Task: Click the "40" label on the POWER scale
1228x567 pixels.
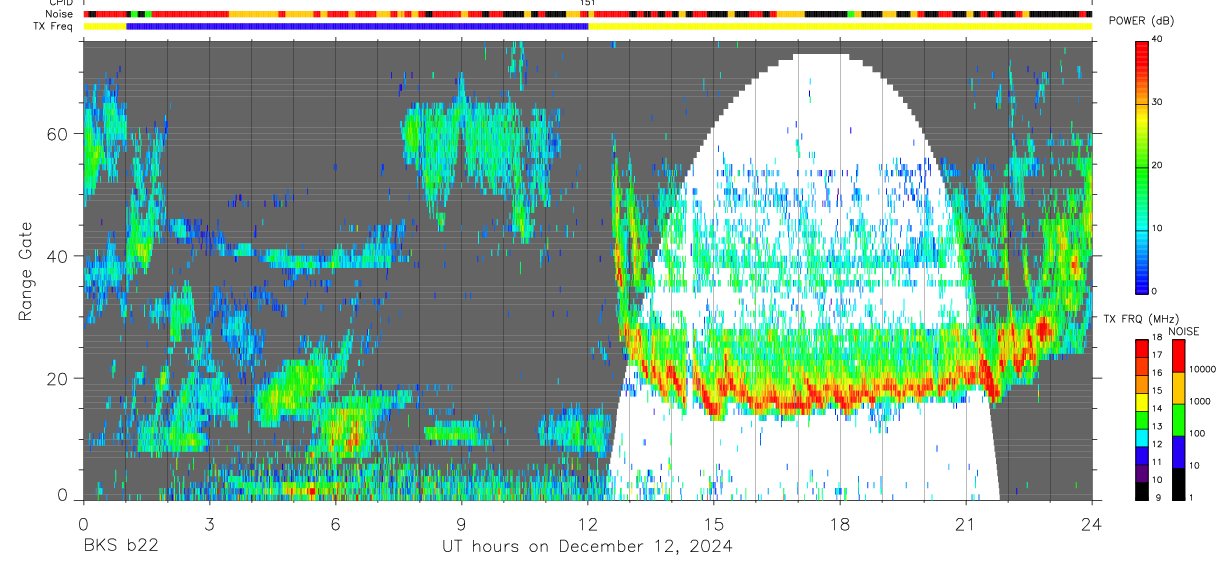Action: [x=1159, y=39]
